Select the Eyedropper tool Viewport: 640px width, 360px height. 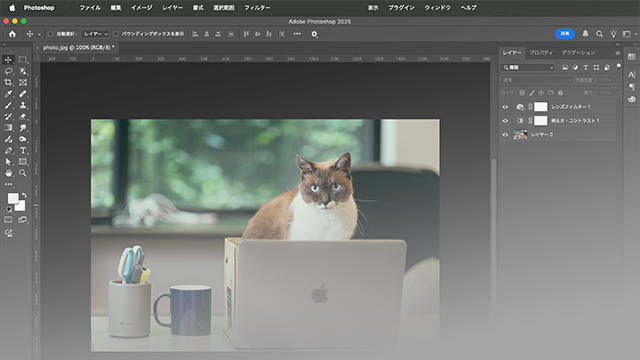8,94
